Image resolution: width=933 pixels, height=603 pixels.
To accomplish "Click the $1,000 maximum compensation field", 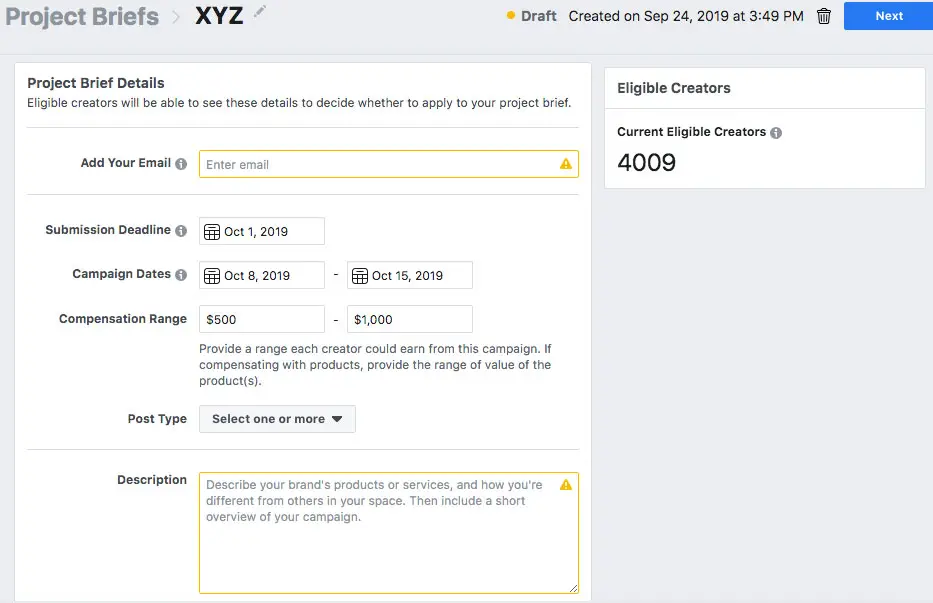I will tap(410, 319).
